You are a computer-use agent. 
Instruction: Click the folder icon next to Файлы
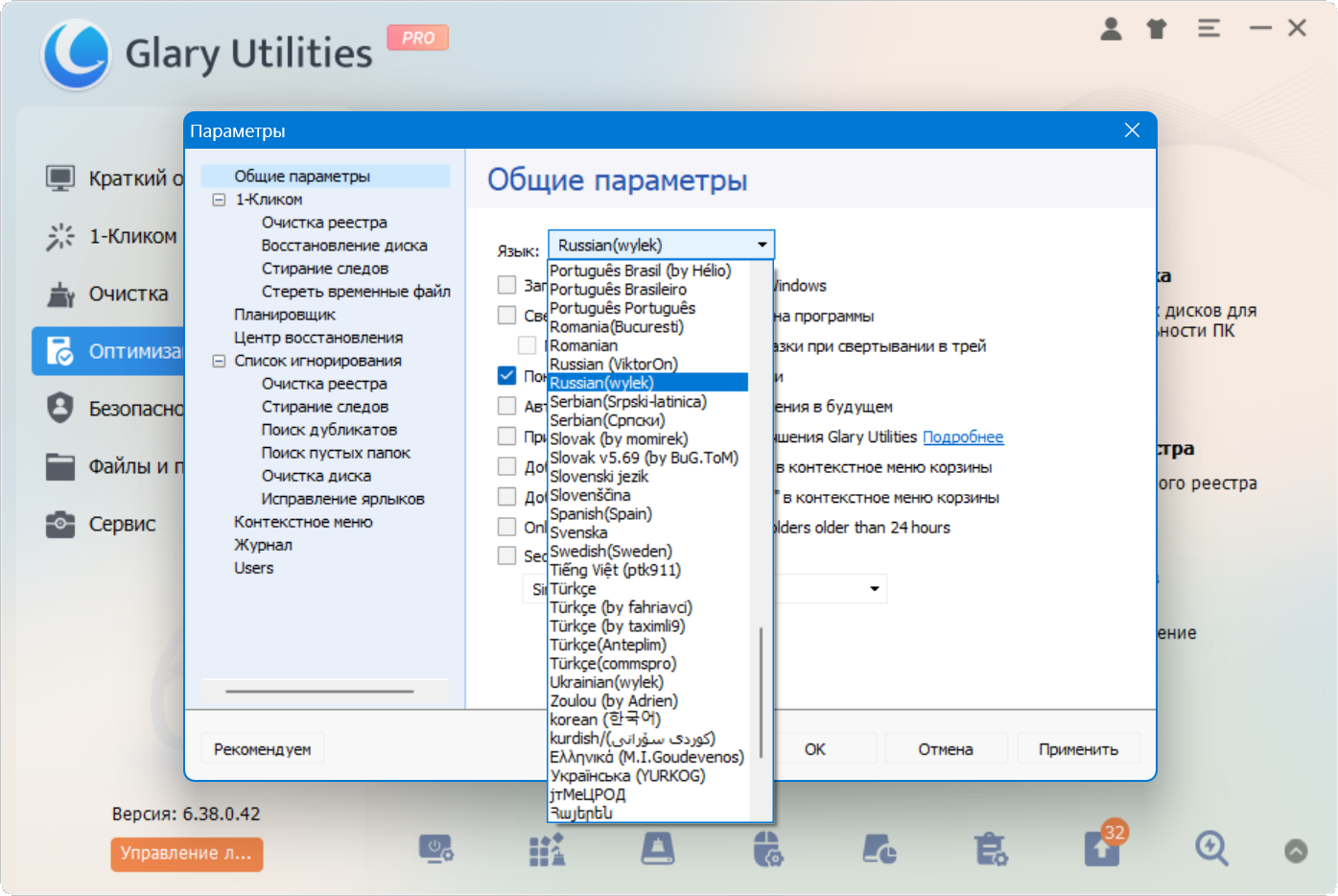60,466
